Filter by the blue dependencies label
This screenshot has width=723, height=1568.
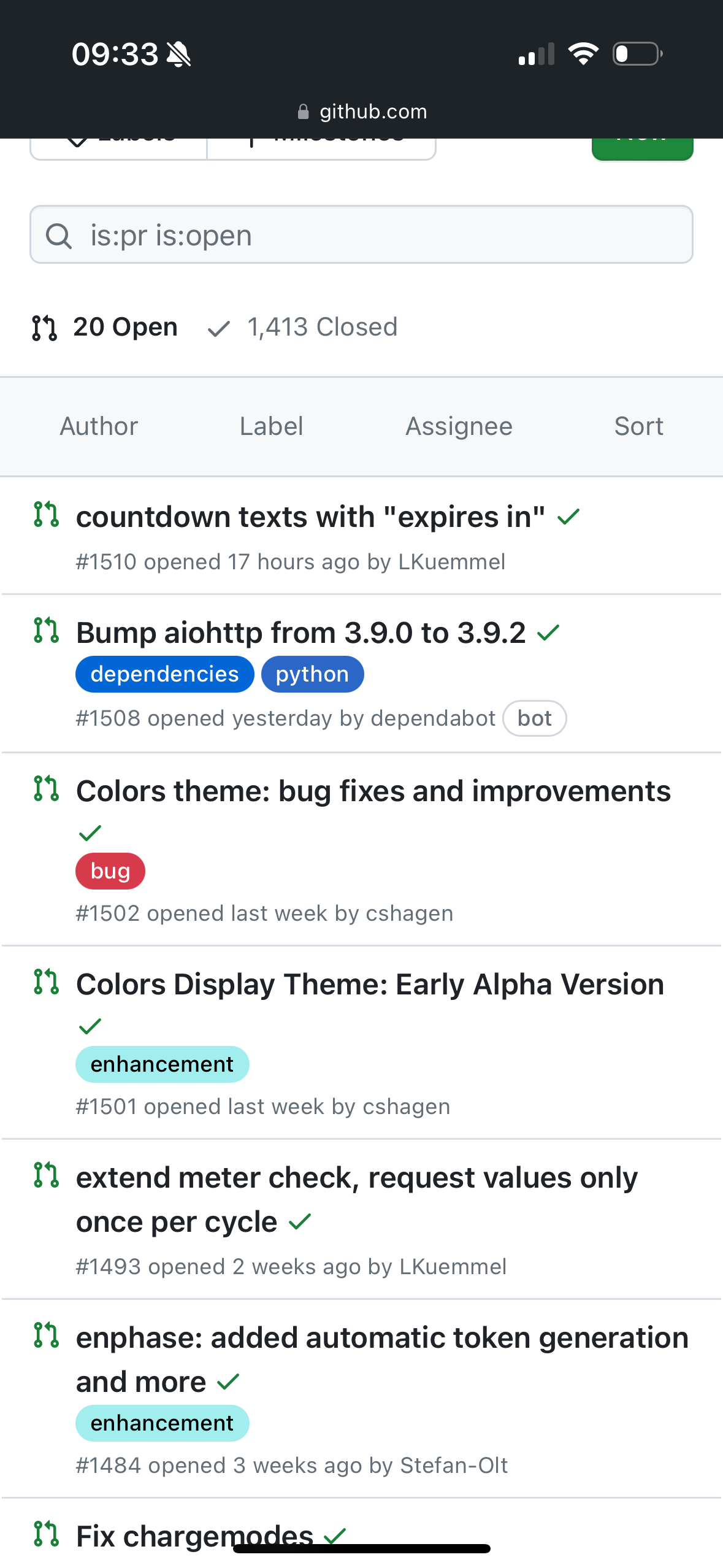[164, 674]
